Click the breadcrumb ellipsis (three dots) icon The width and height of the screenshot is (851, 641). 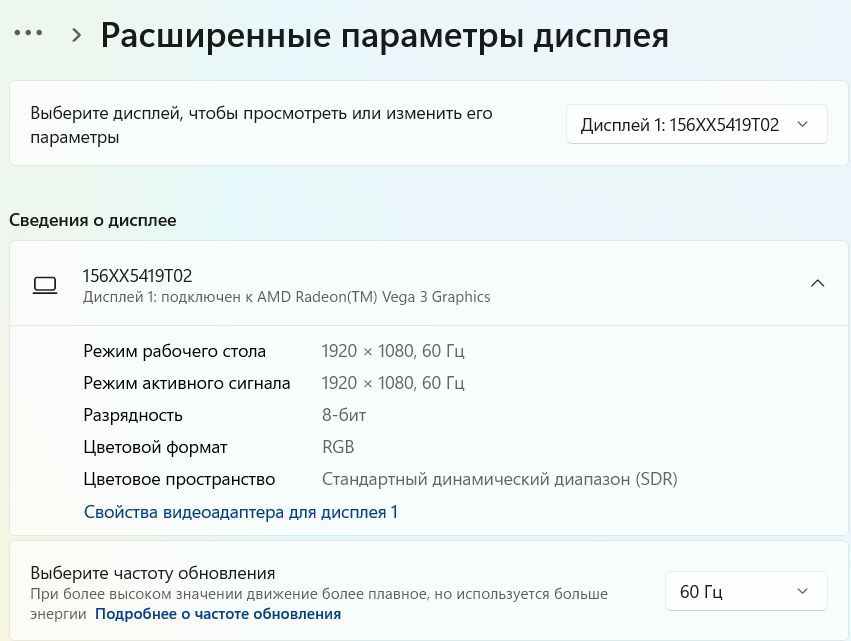[x=28, y=33]
